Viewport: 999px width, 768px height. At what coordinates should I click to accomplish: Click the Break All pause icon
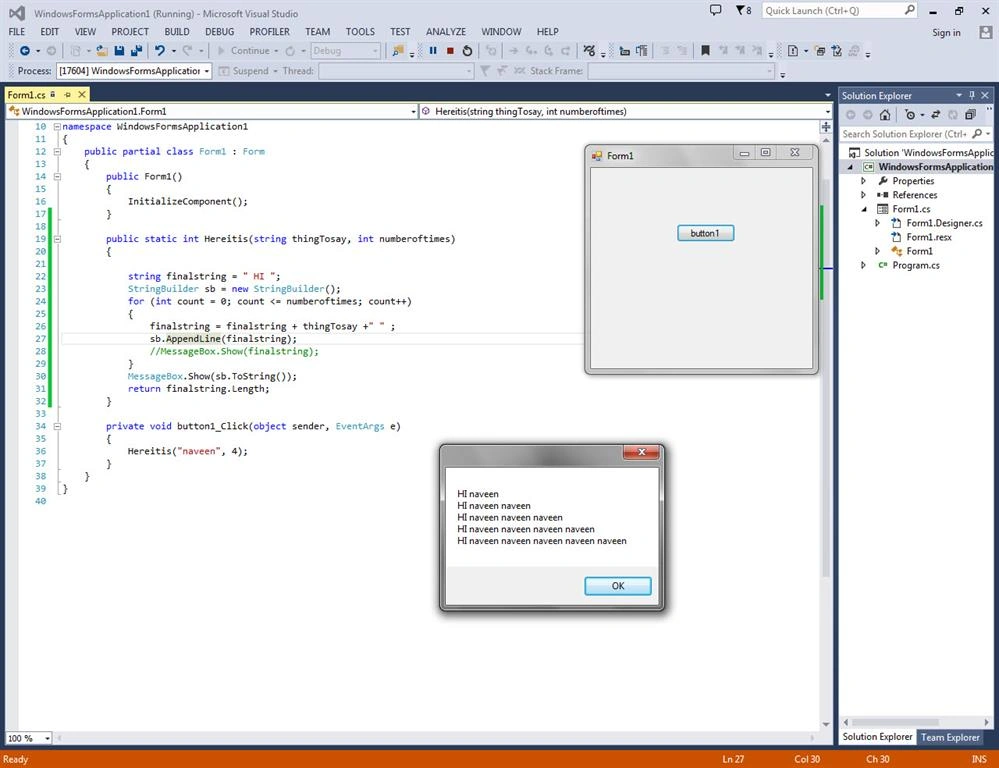(x=433, y=51)
